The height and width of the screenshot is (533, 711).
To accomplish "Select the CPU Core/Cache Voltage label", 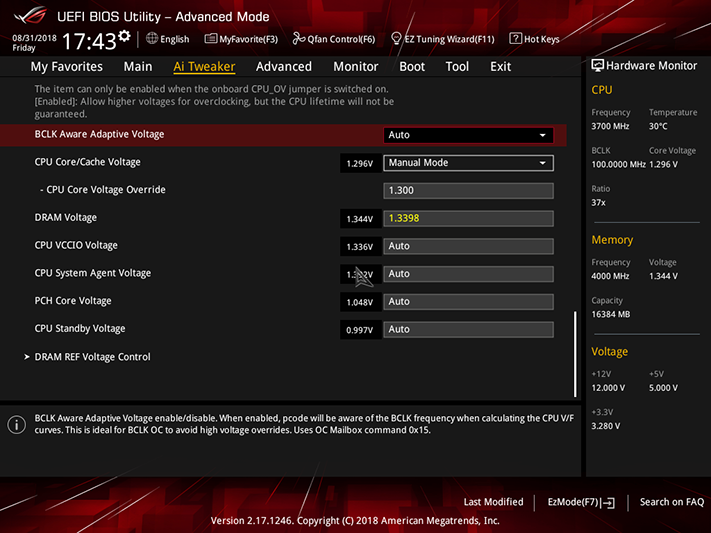I will point(88,162).
